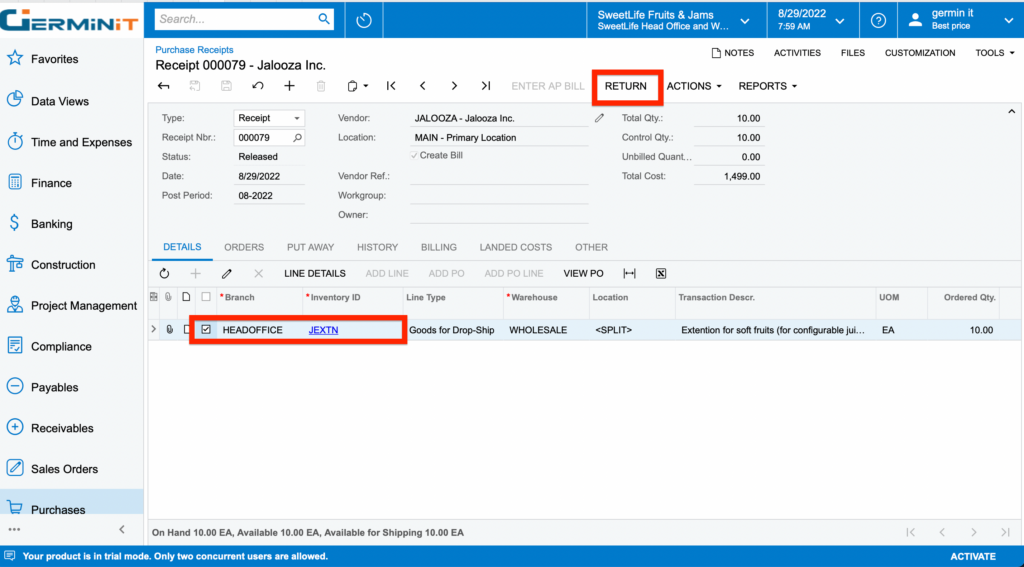Image resolution: width=1024 pixels, height=567 pixels.
Task: Switch to the PUT AWAY tab
Action: [x=310, y=248]
